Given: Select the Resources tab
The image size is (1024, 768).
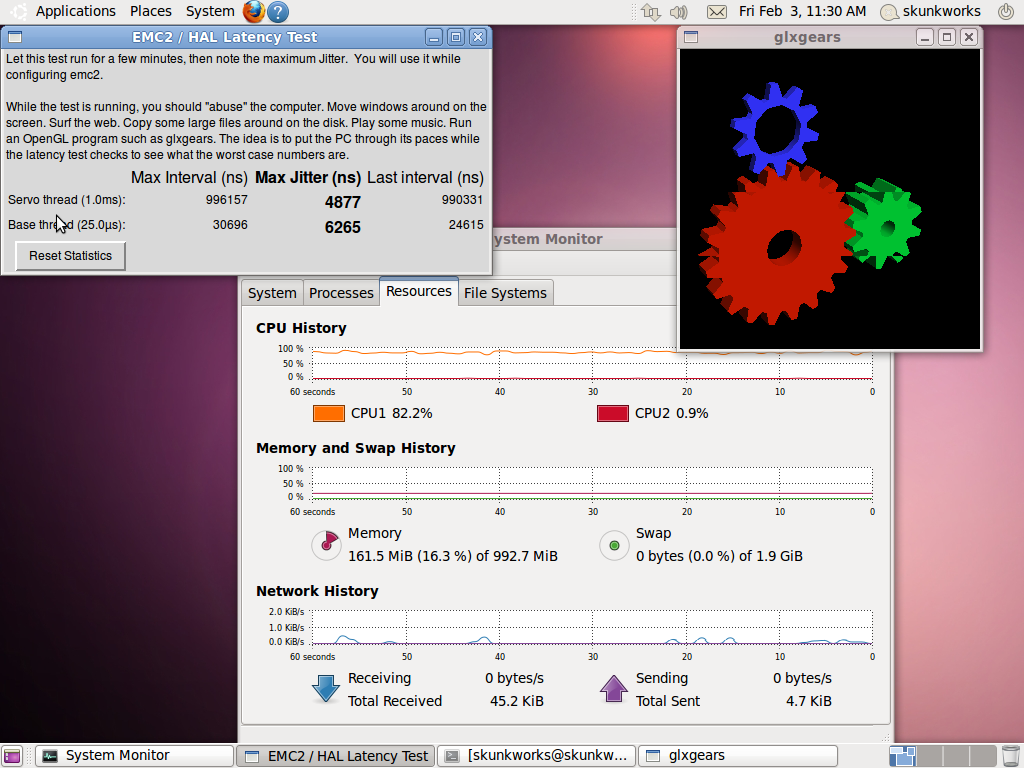Looking at the screenshot, I should [x=419, y=291].
